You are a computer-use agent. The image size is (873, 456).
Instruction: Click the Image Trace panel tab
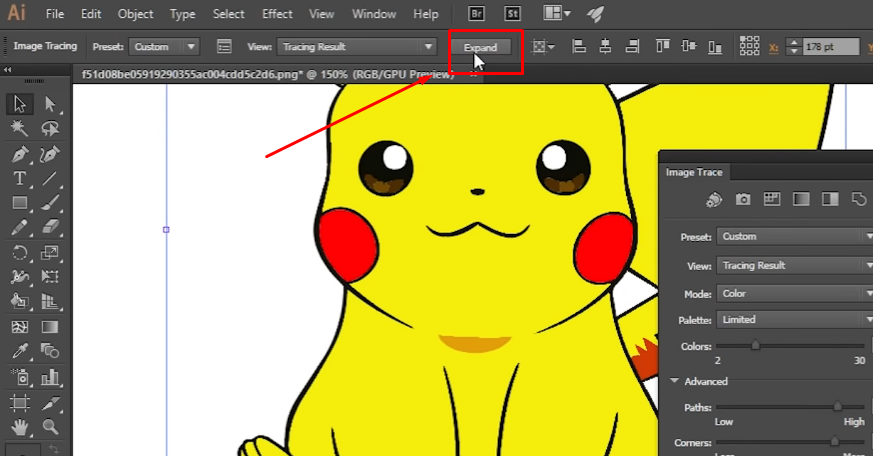694,172
